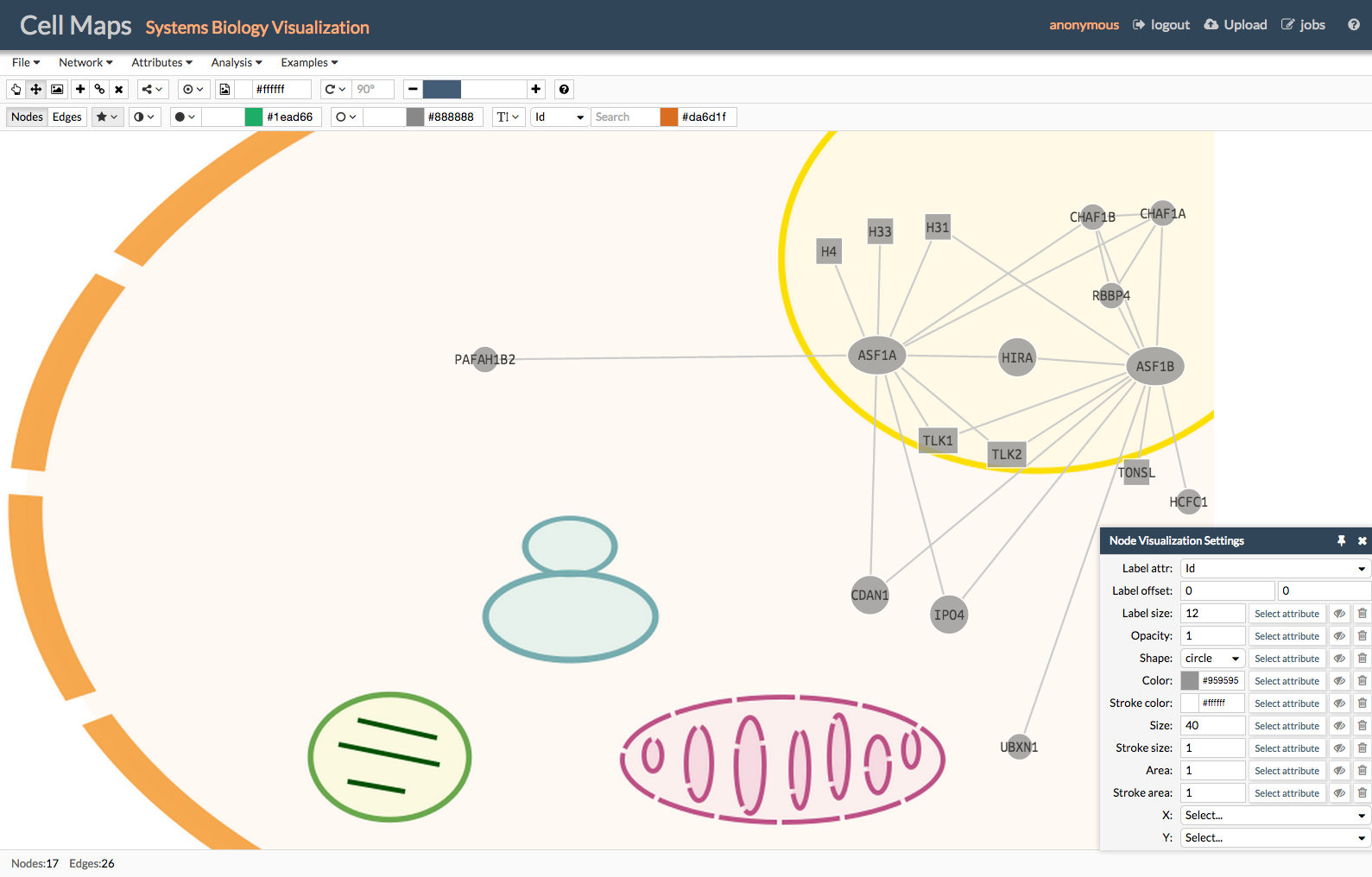
Task: Open the rotate dropdown
Action: (x=335, y=89)
